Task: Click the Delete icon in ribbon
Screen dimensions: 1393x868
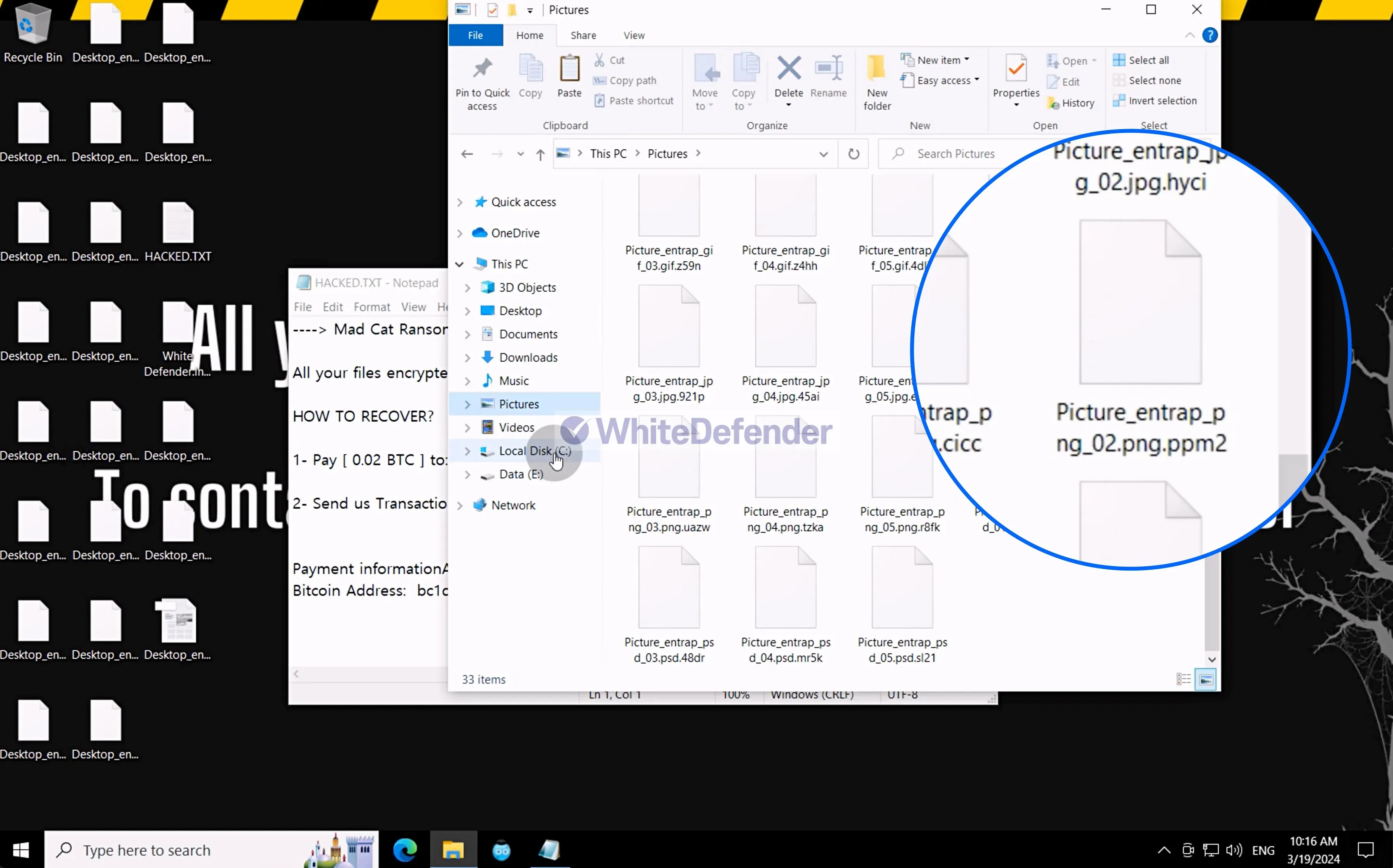Action: tap(789, 69)
